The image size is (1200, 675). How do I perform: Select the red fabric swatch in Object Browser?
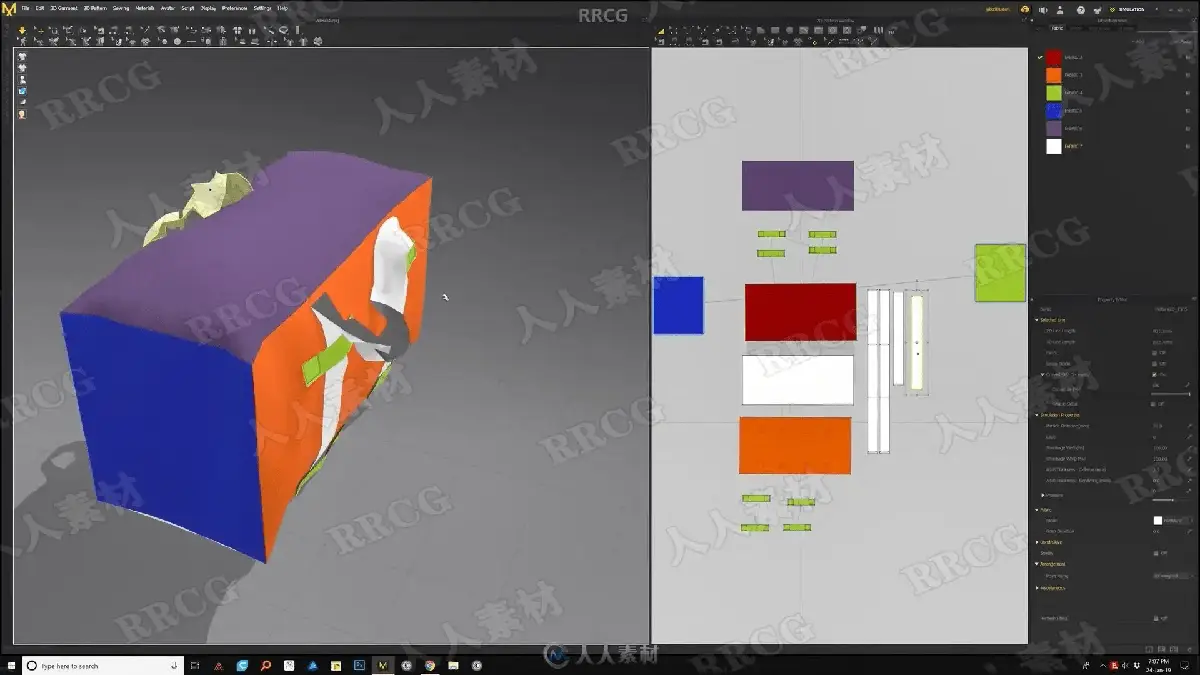click(1053, 57)
